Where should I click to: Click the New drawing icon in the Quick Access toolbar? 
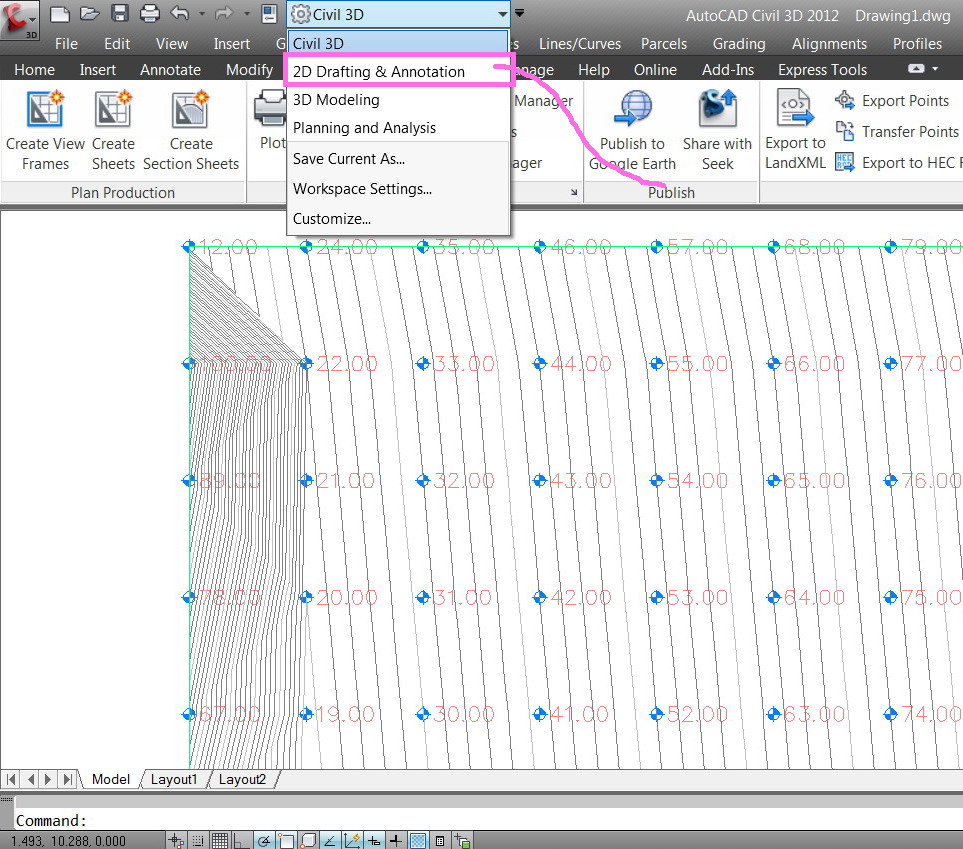(x=59, y=14)
